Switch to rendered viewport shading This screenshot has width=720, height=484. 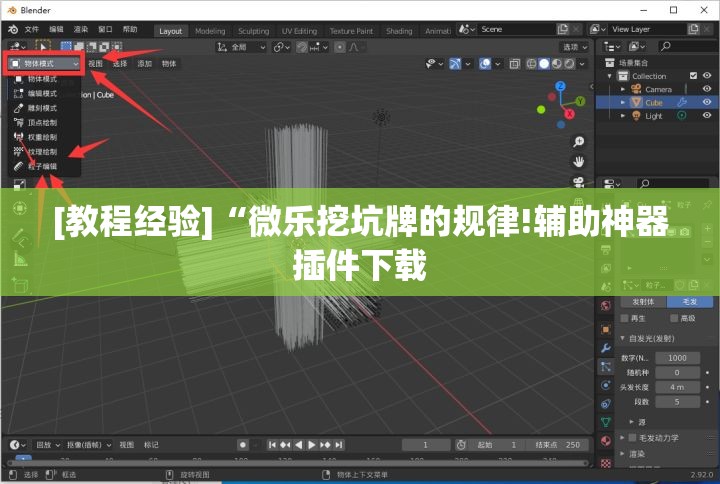tap(569, 64)
